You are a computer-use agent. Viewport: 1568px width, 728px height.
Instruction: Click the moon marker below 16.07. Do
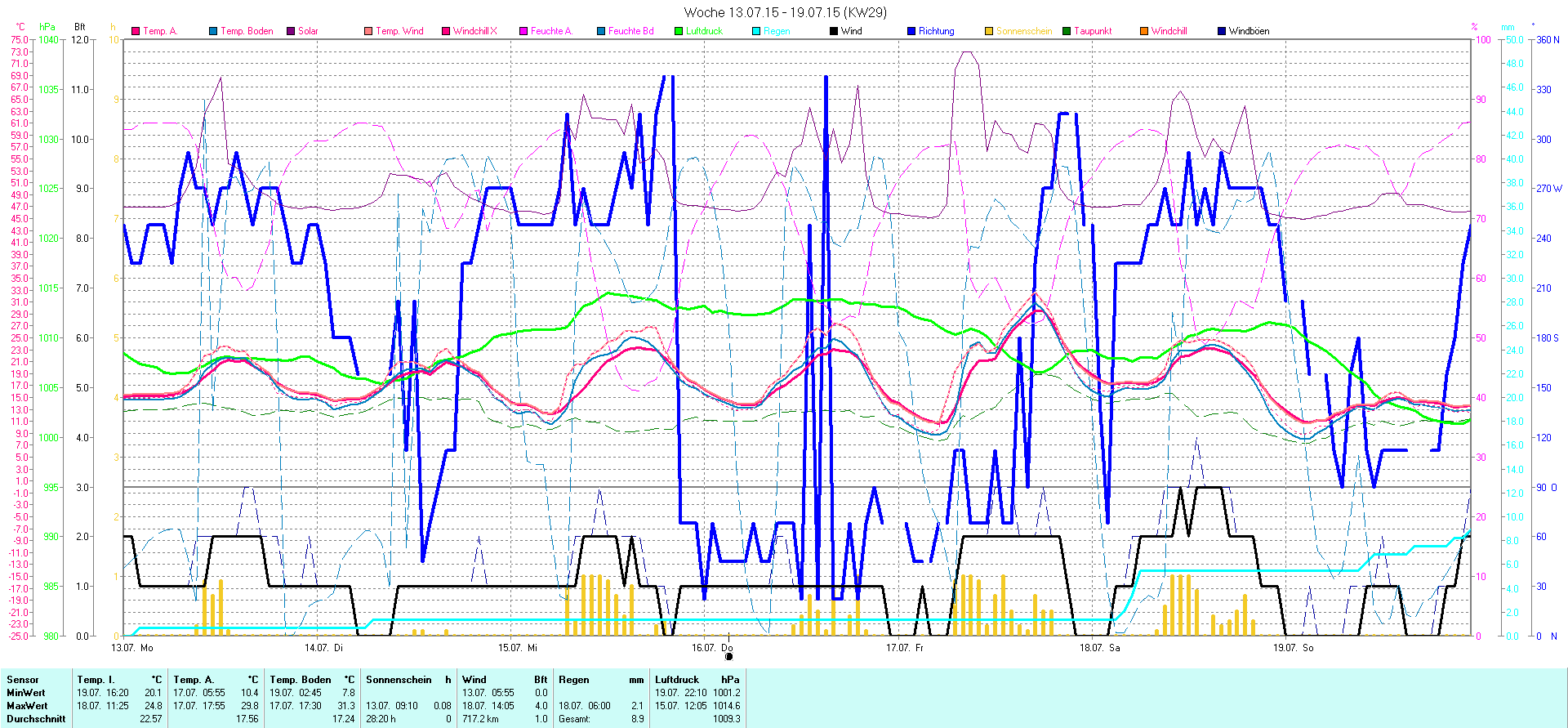tap(728, 656)
